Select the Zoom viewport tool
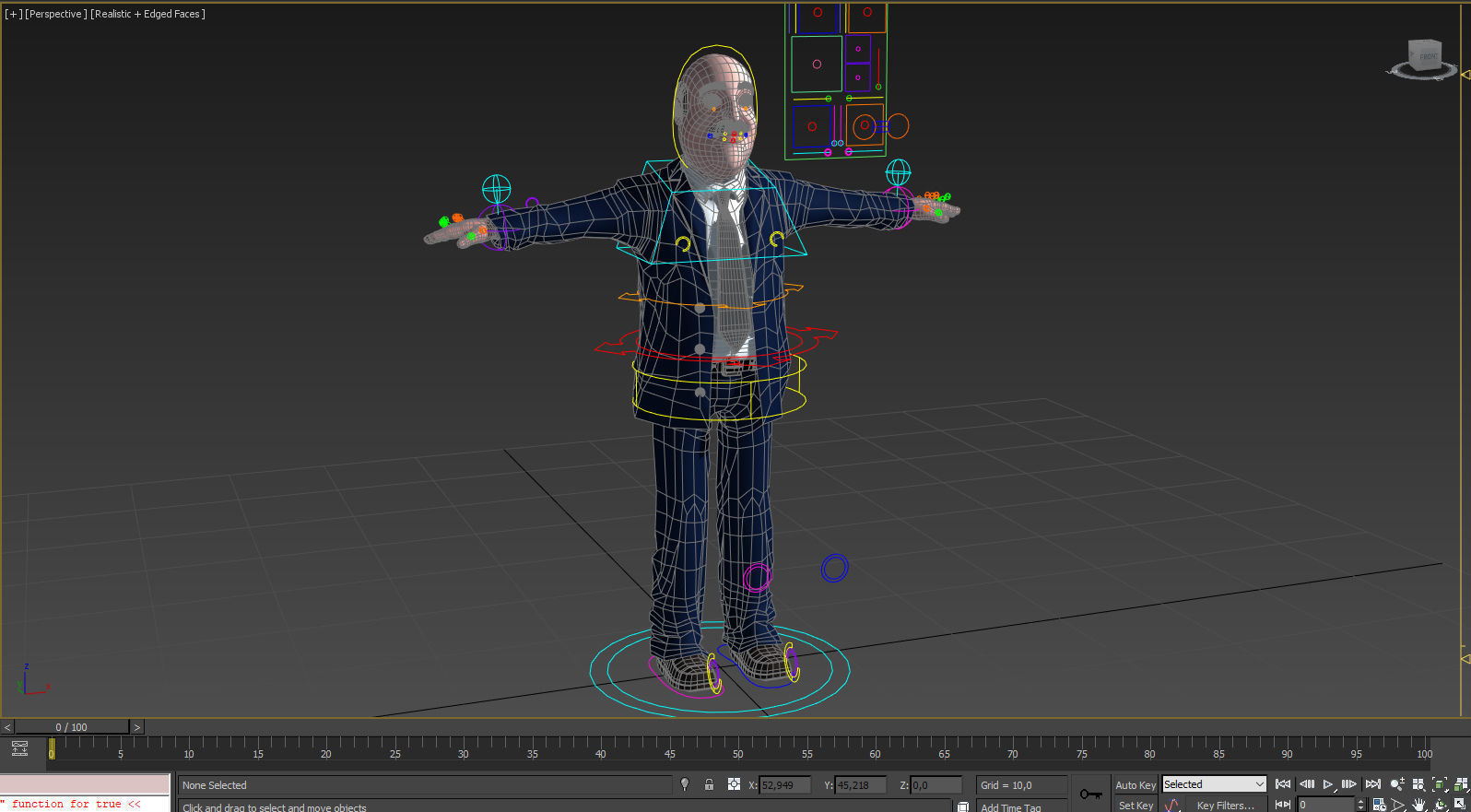This screenshot has height=812, width=1471. coord(1397,784)
